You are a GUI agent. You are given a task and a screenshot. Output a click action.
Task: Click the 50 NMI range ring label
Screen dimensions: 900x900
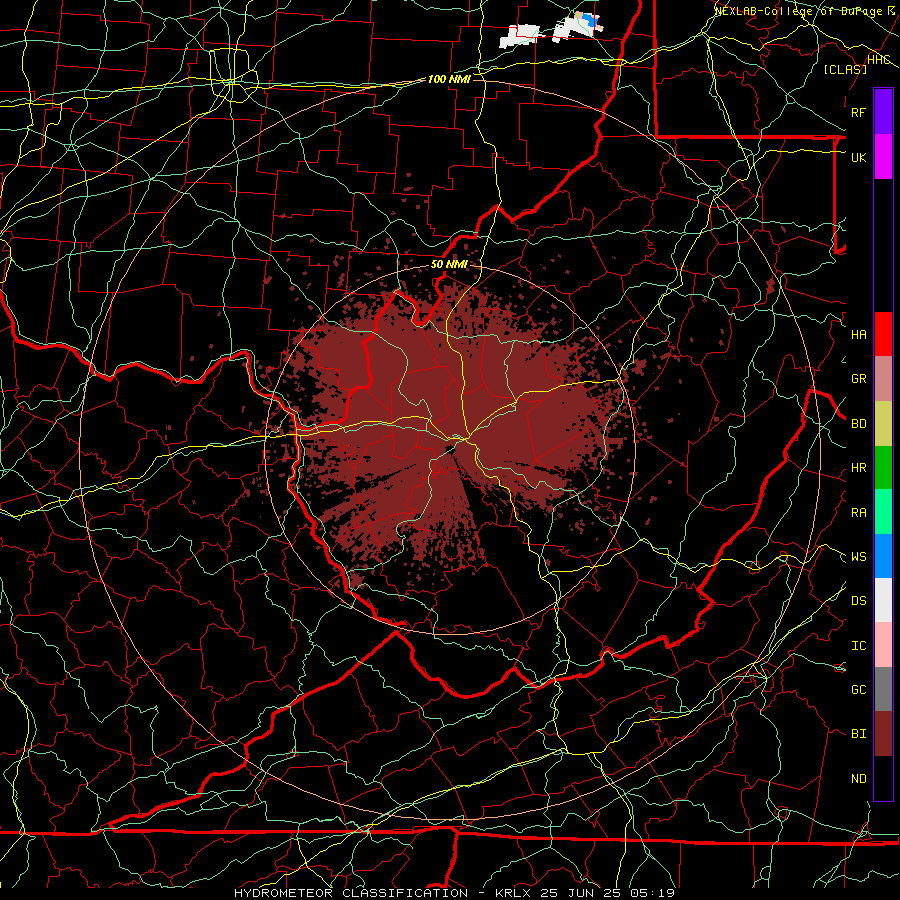click(x=449, y=265)
